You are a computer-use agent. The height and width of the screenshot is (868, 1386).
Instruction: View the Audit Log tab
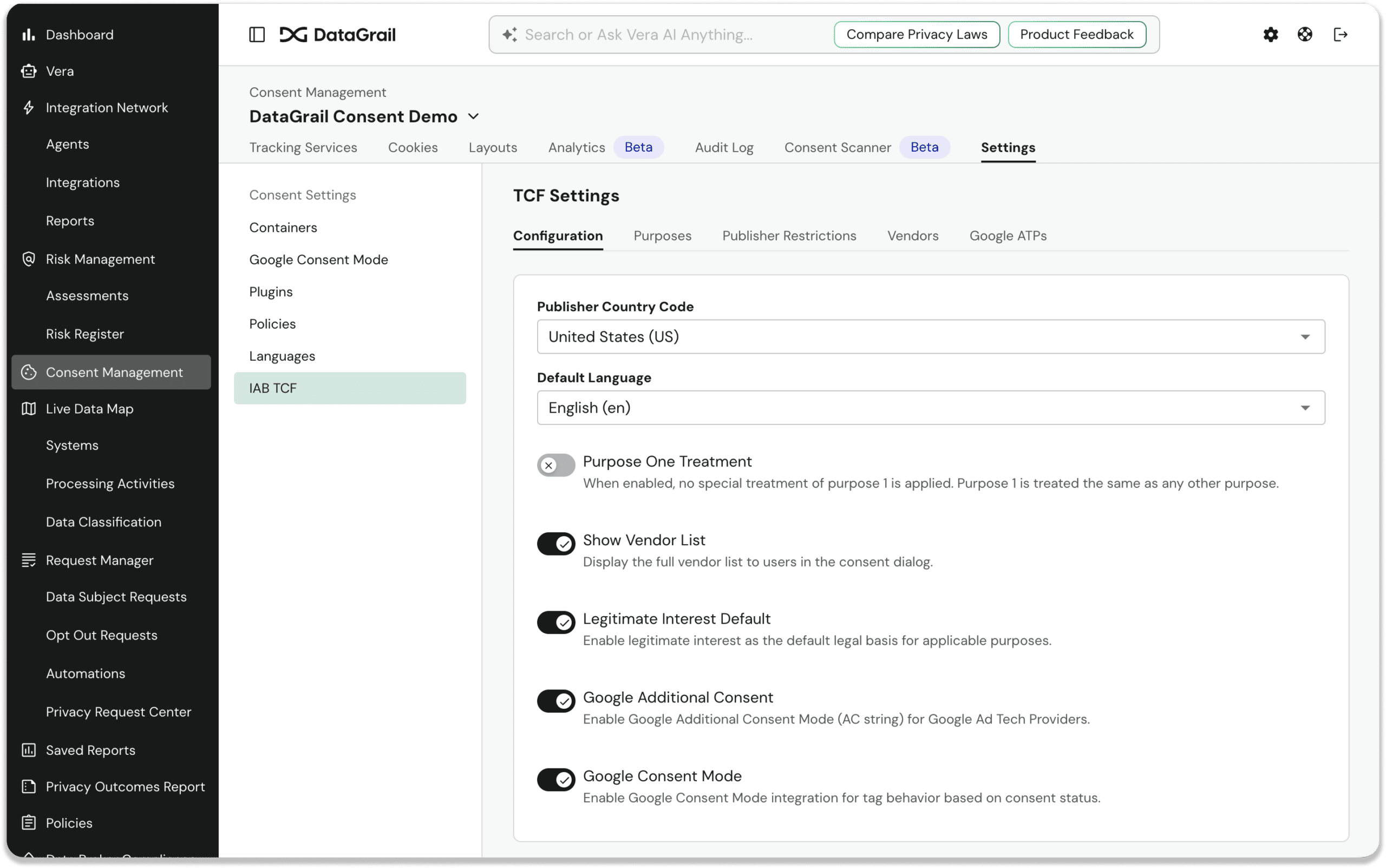(x=724, y=147)
